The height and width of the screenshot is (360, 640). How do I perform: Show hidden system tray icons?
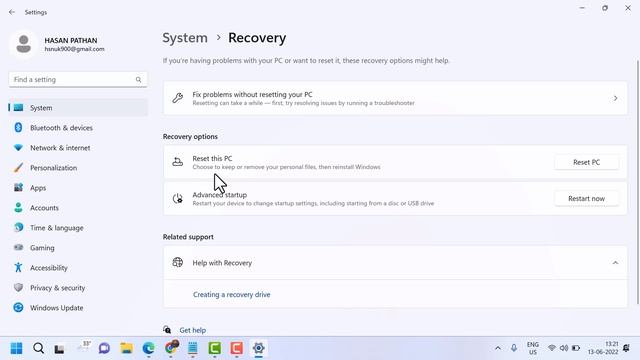[498, 348]
